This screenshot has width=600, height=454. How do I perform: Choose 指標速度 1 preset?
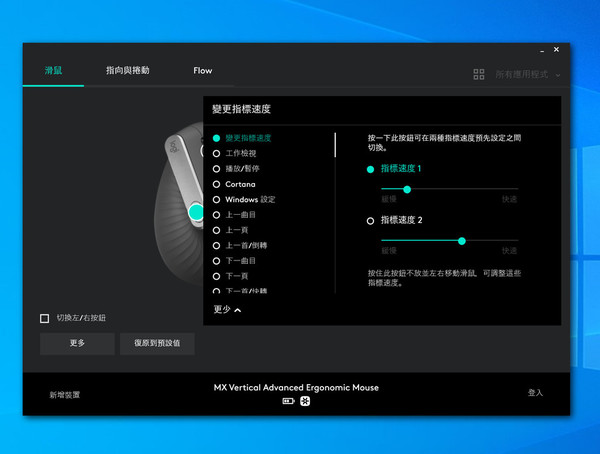coord(370,169)
